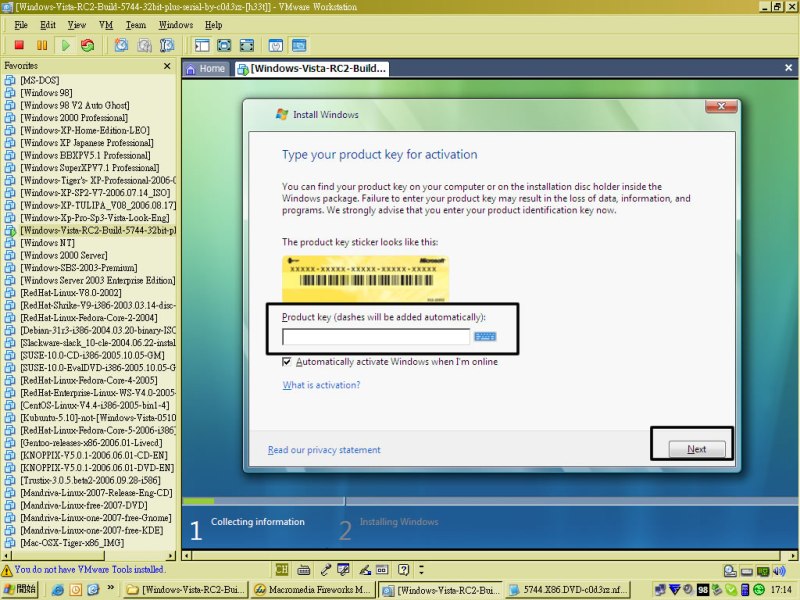Open the View menu

[x=77, y=25]
